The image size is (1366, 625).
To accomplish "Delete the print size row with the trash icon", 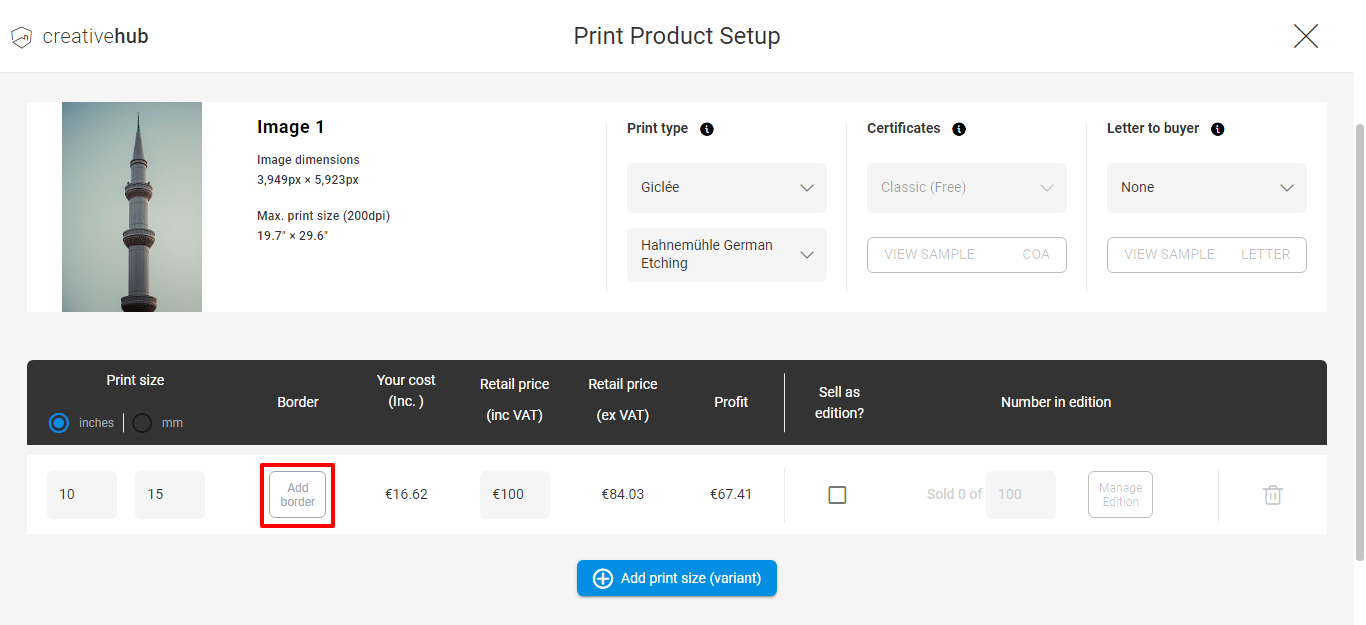I will (1272, 494).
